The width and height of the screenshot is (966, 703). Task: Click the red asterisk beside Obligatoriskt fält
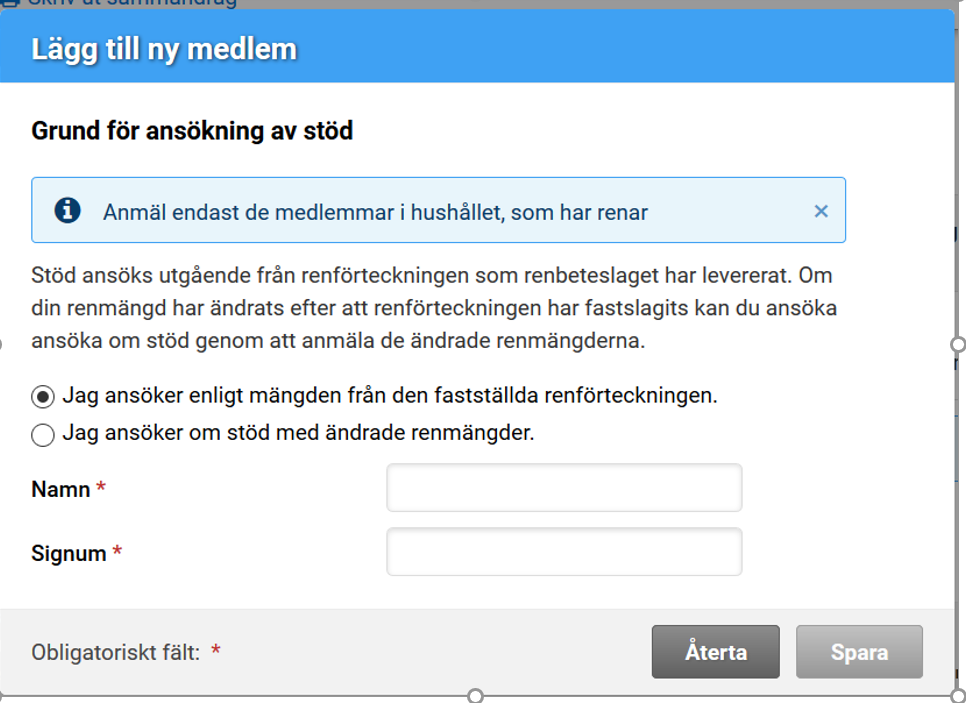tap(216, 649)
